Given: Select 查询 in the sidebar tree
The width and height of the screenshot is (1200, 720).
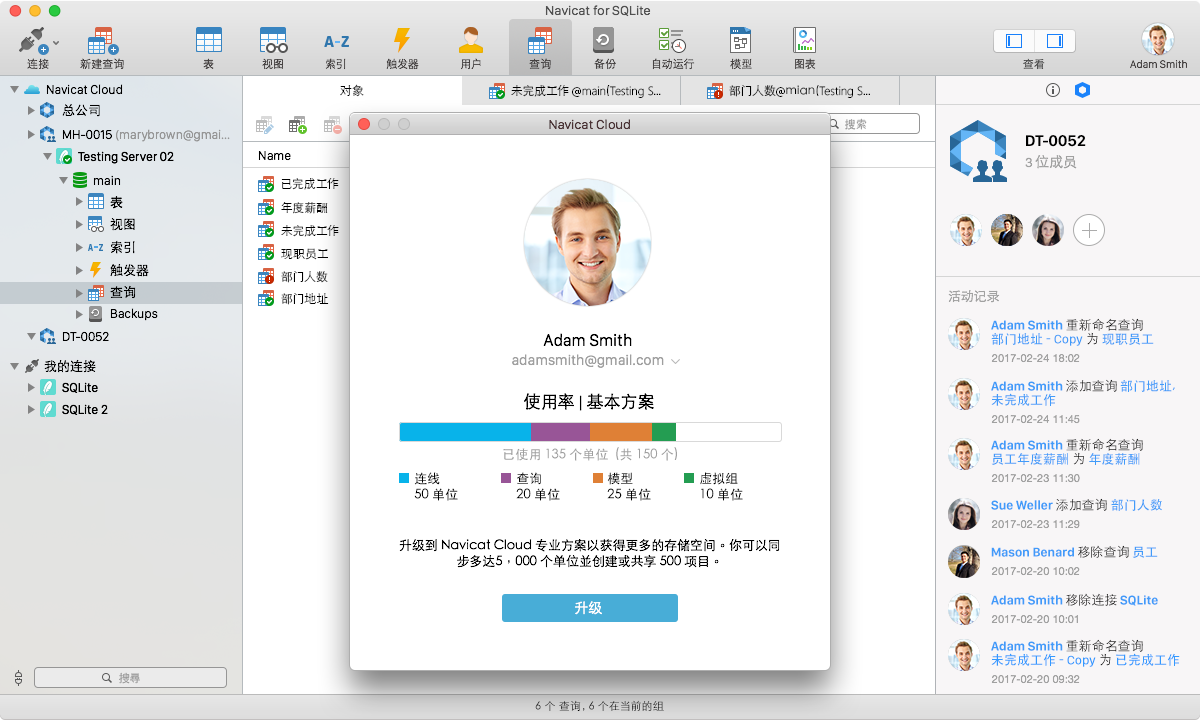Looking at the screenshot, I should (x=122, y=292).
